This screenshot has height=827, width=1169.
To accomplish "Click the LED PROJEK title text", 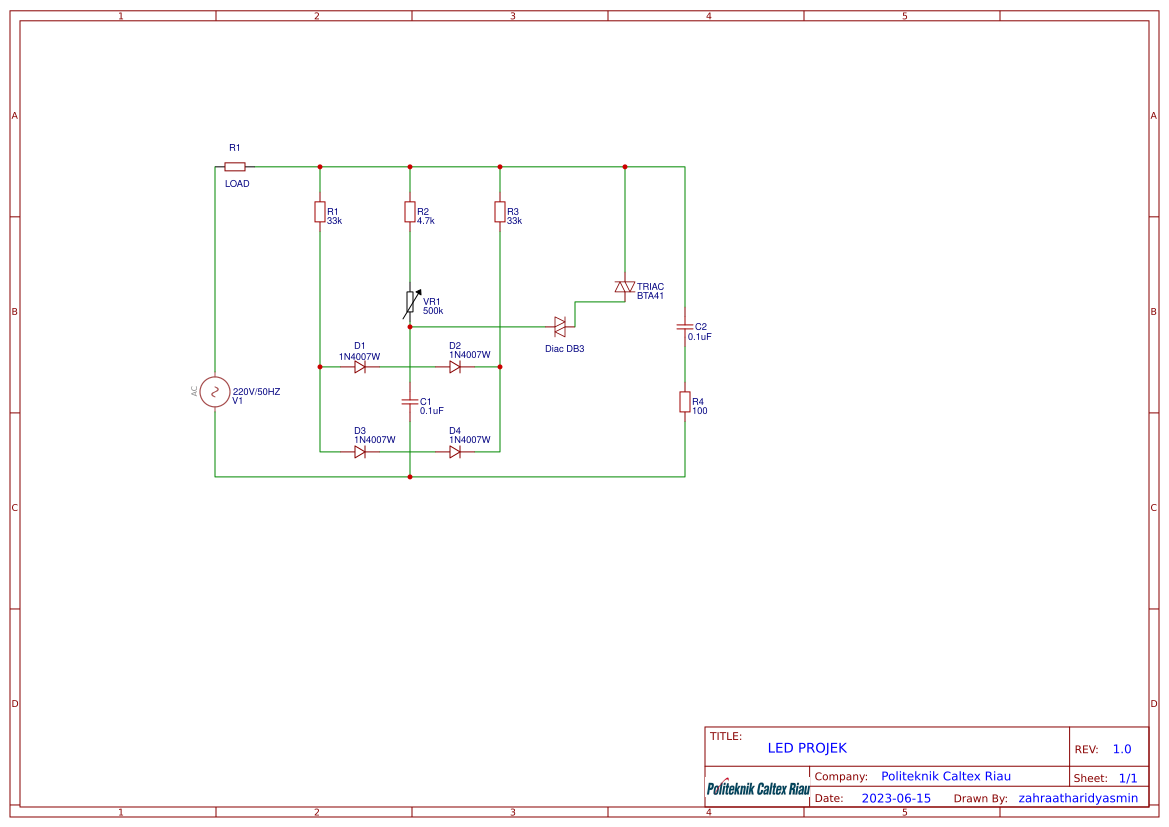I will 807,748.
